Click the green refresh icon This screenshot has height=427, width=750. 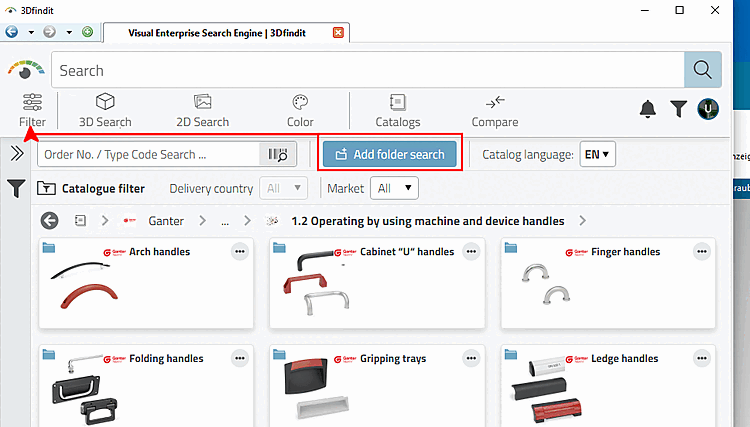87,32
